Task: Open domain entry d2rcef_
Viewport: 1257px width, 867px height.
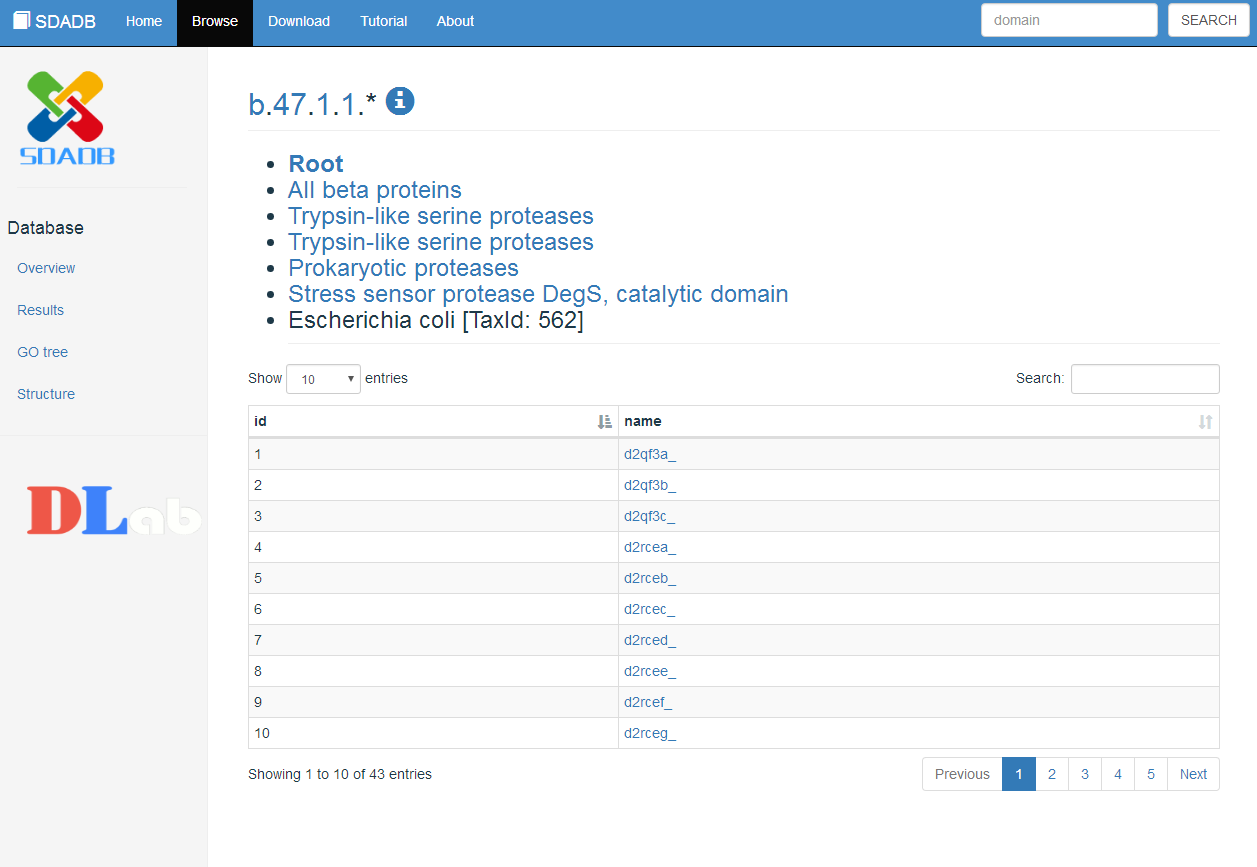Action: [648, 702]
